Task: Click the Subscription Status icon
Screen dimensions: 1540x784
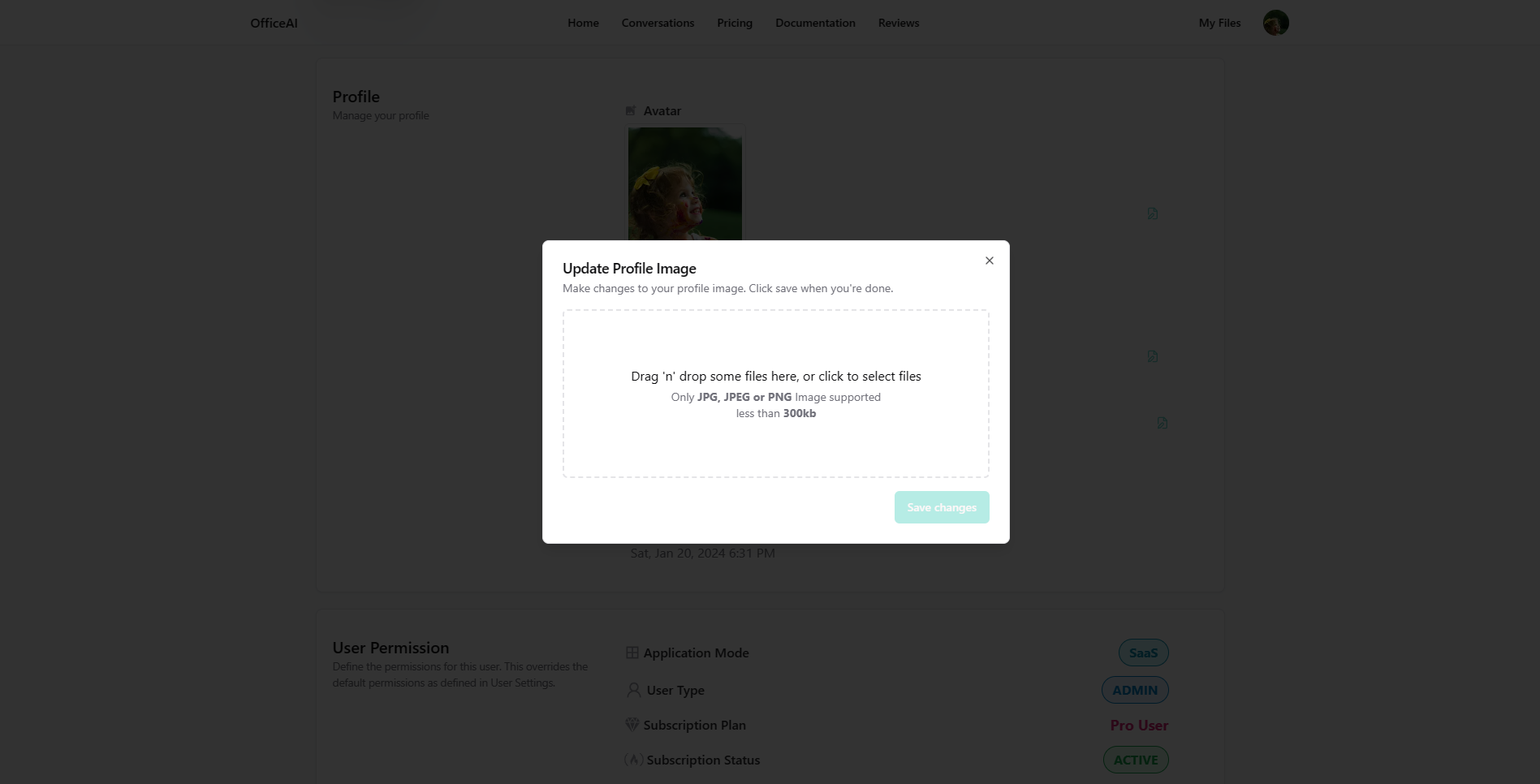Action: [634, 760]
